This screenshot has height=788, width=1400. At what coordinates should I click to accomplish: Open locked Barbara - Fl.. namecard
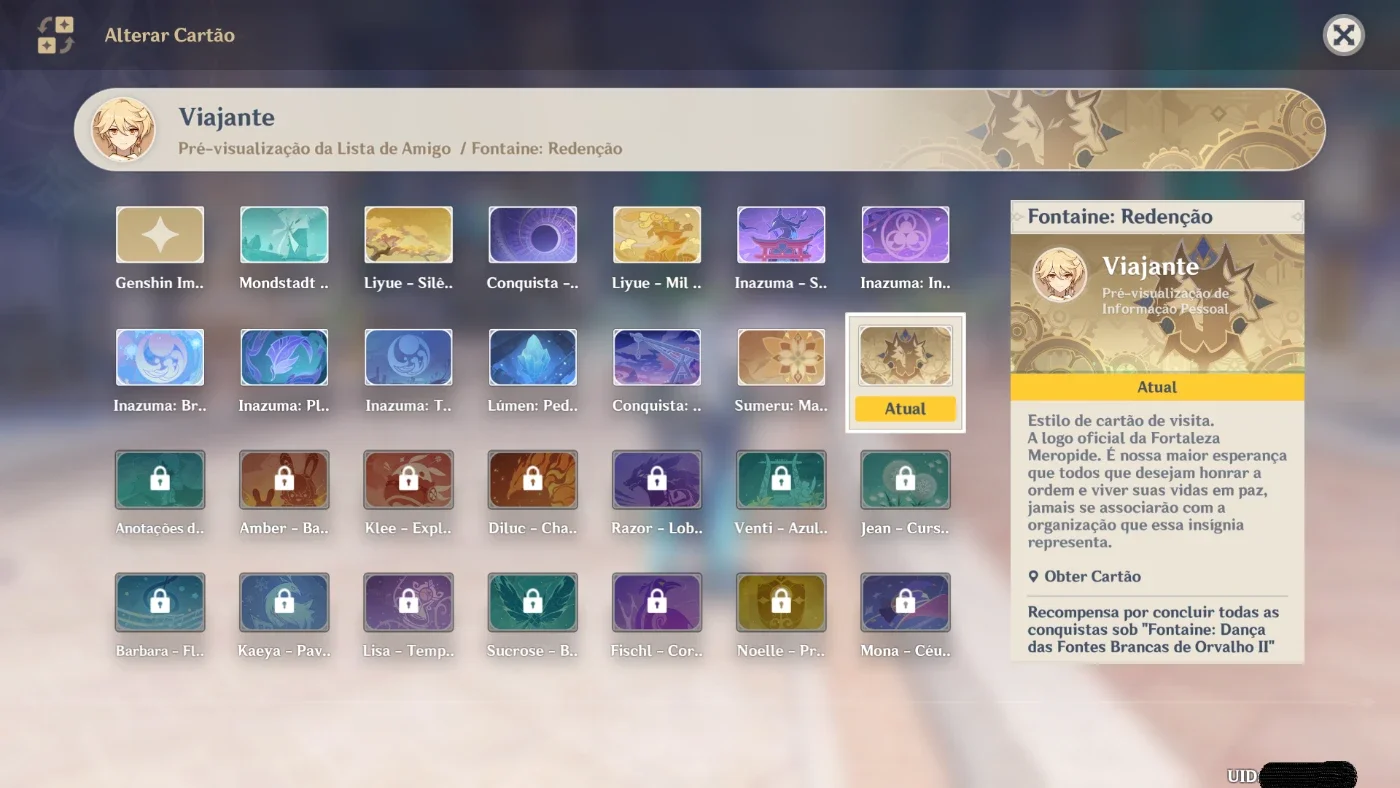click(x=160, y=603)
